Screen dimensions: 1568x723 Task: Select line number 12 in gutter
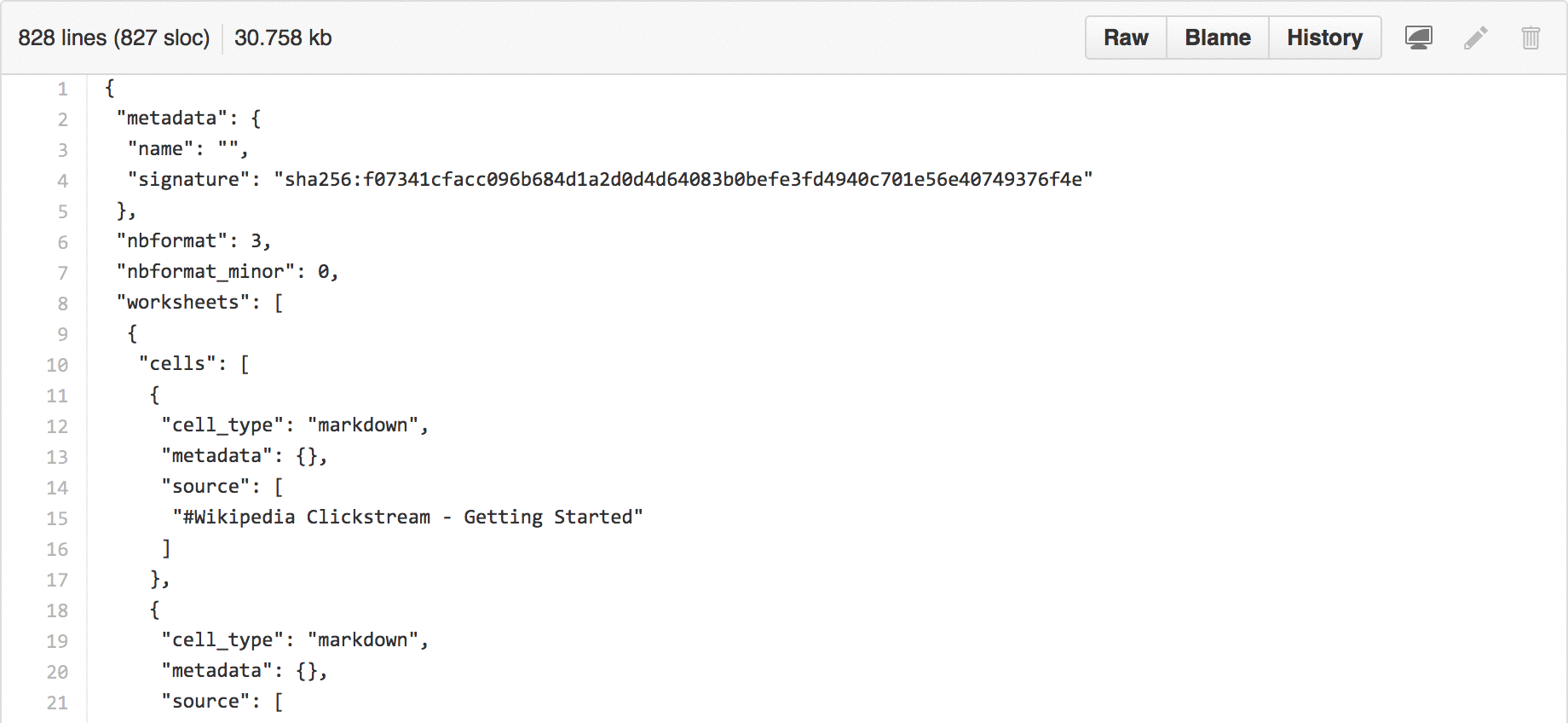pos(57,426)
